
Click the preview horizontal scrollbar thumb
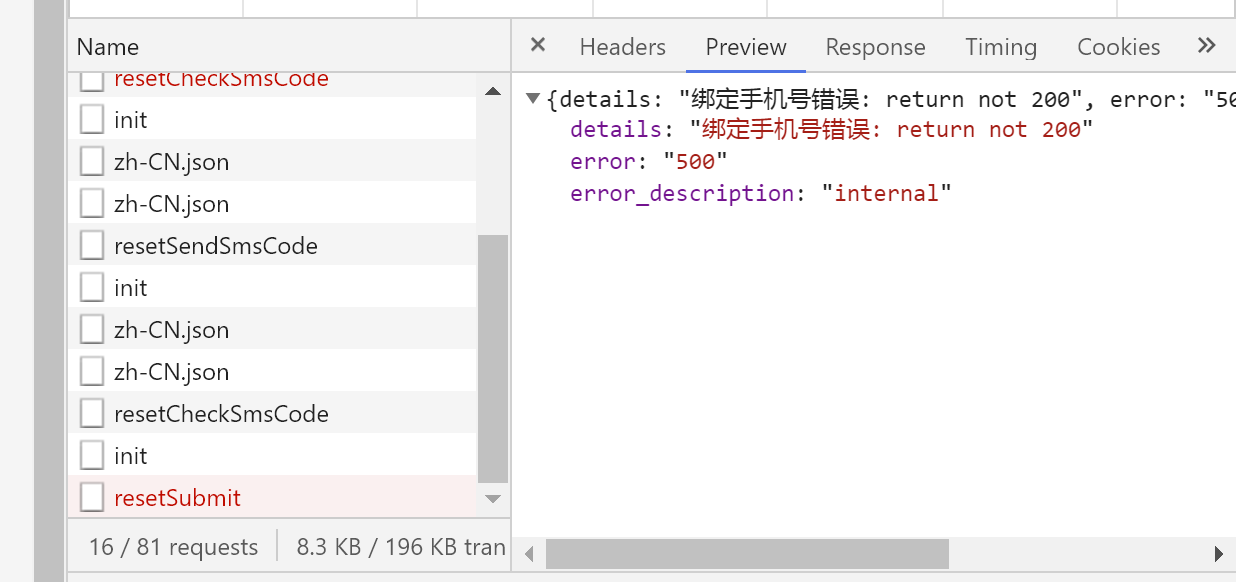coord(747,553)
